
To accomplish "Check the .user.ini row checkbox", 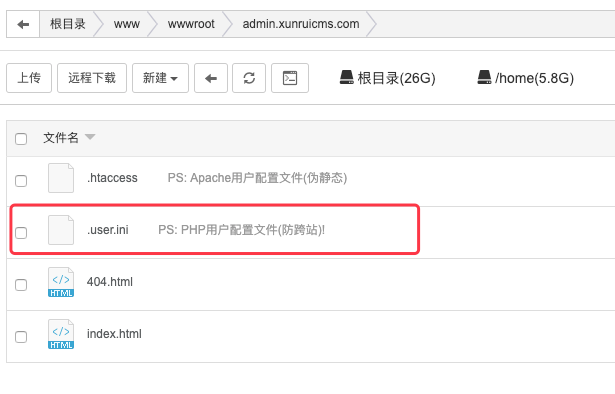I will pos(21,233).
